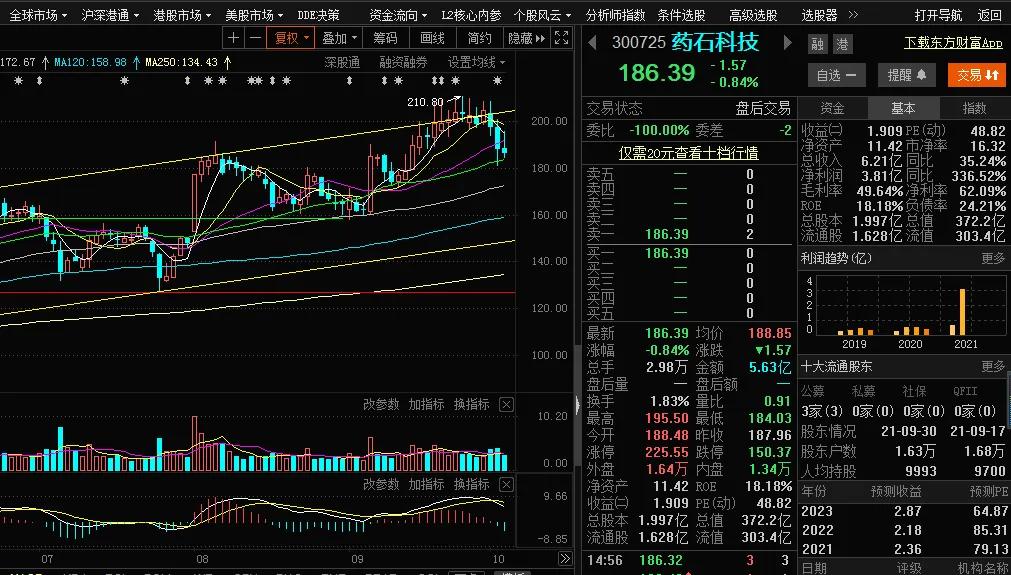
Task: Switch to the 指数 tab
Action: 974,108
